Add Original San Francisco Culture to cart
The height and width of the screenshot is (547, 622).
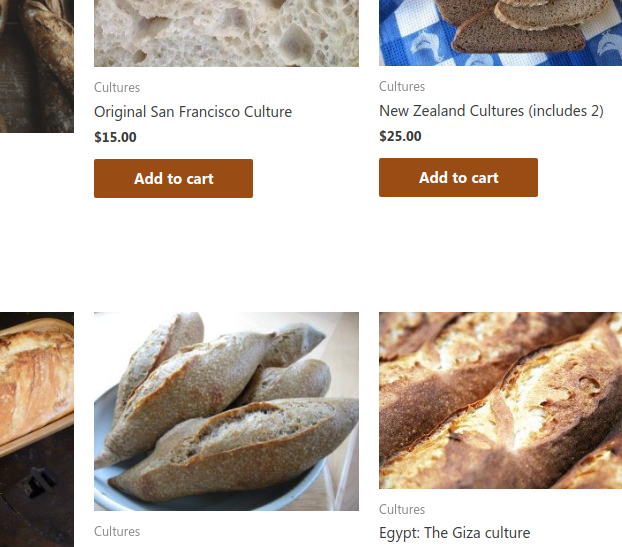(173, 178)
